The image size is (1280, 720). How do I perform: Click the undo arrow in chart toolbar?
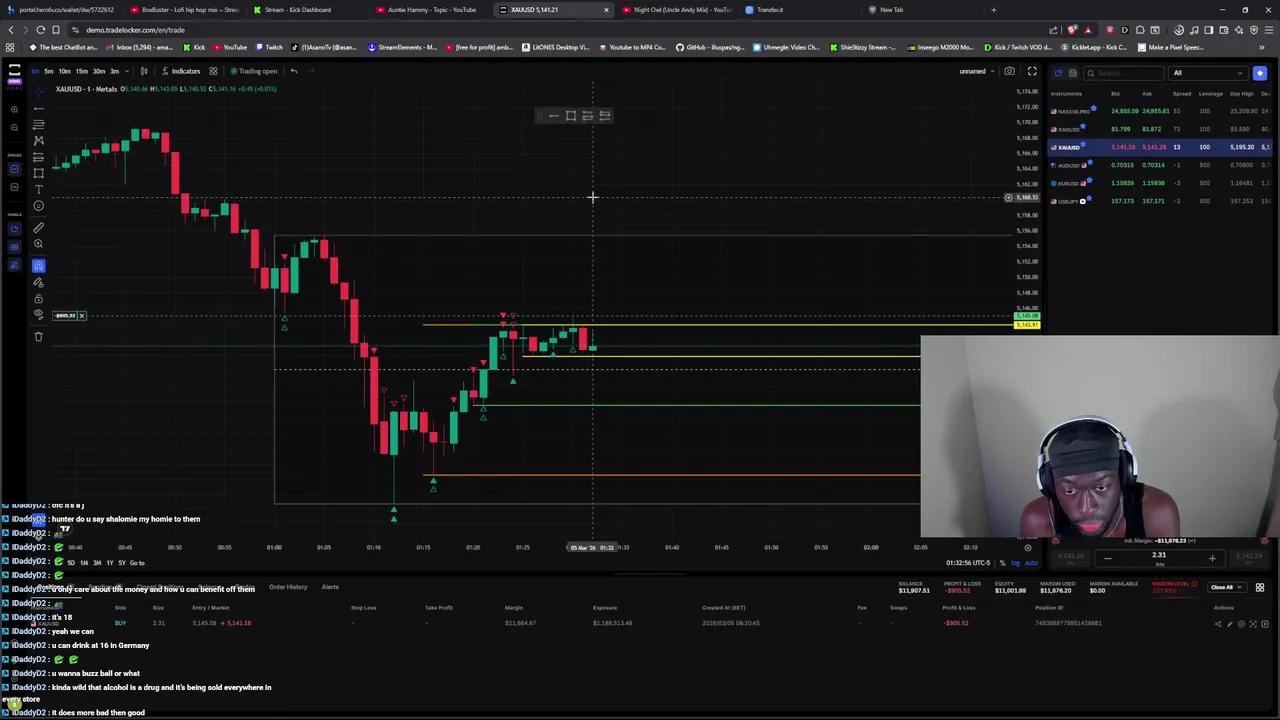(293, 71)
